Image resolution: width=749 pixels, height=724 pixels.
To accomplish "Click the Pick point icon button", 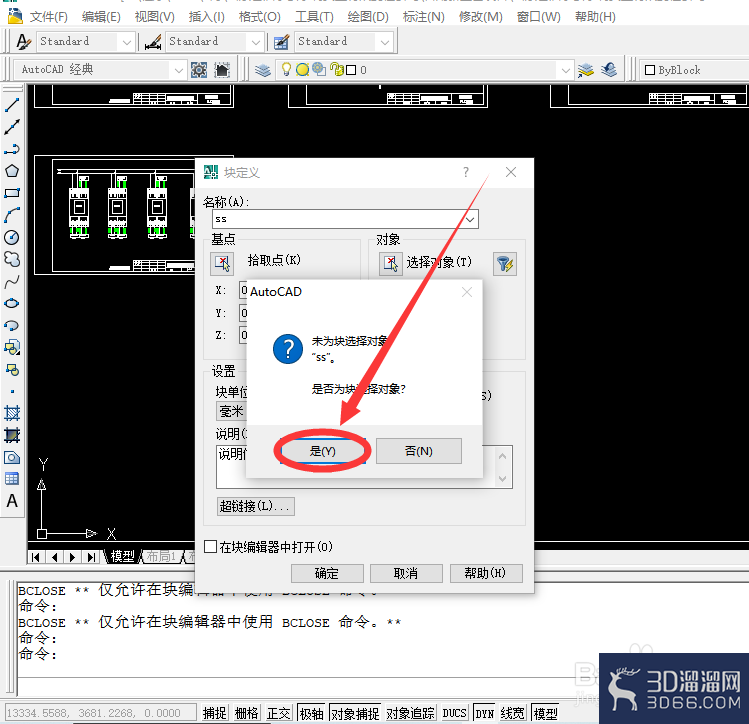I will coord(222,264).
